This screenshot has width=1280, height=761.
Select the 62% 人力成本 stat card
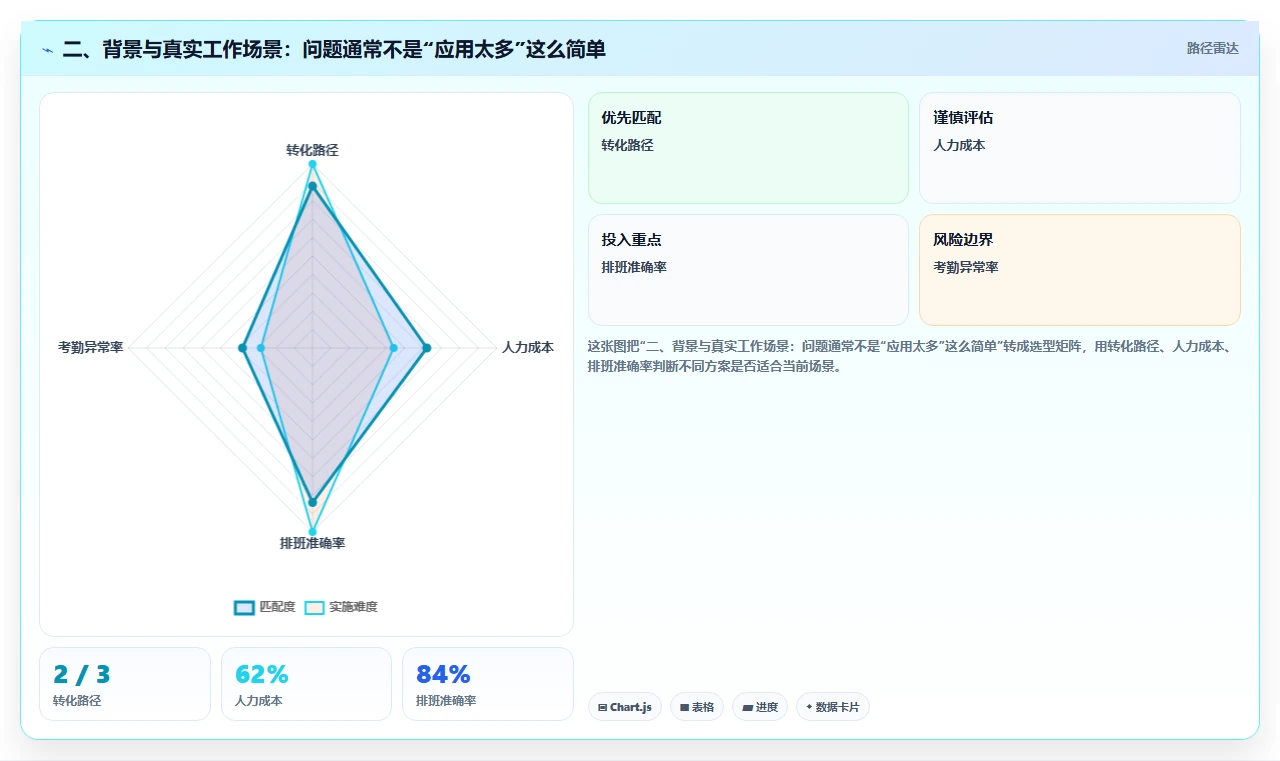pyautogui.click(x=306, y=684)
